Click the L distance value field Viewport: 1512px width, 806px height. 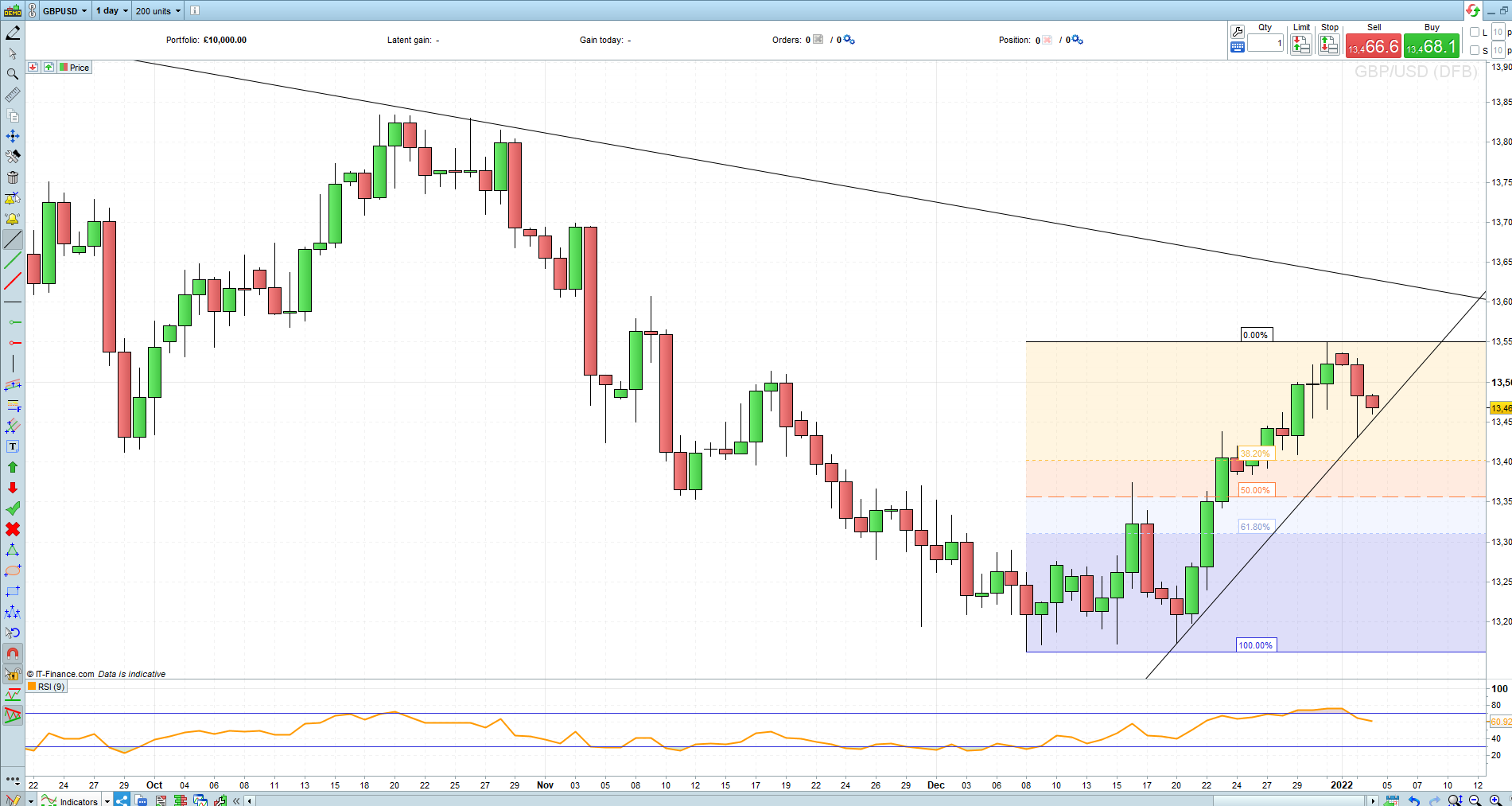point(1498,32)
